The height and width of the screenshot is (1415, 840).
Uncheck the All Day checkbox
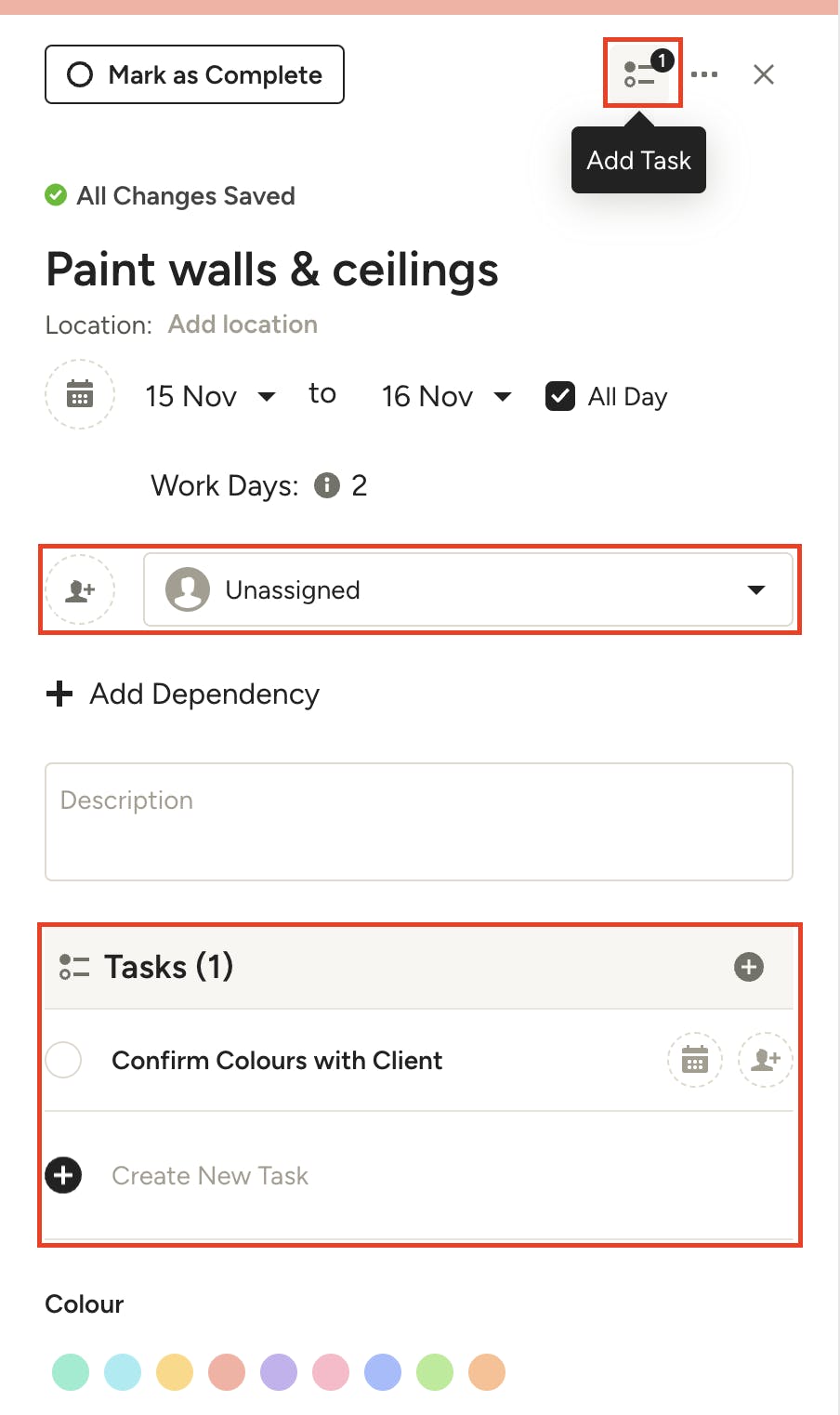point(560,396)
